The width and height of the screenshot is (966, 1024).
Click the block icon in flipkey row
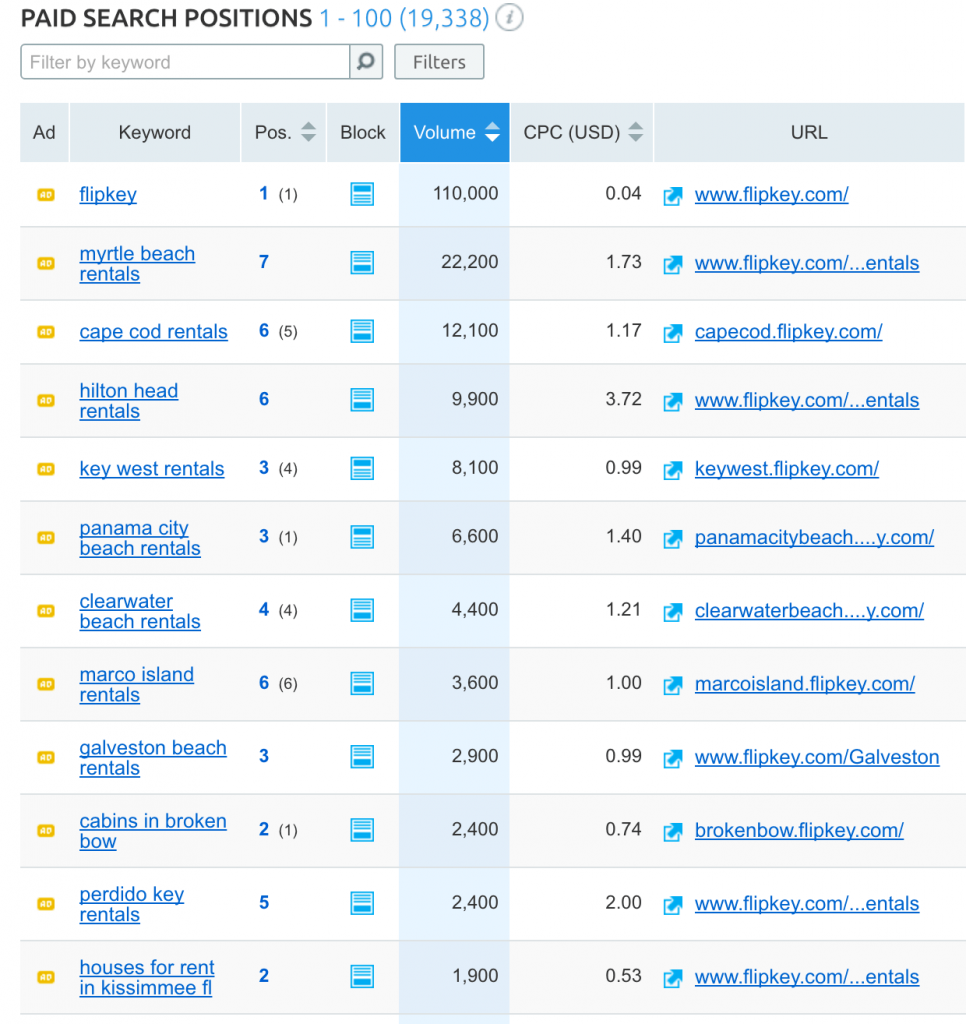pyautogui.click(x=362, y=194)
